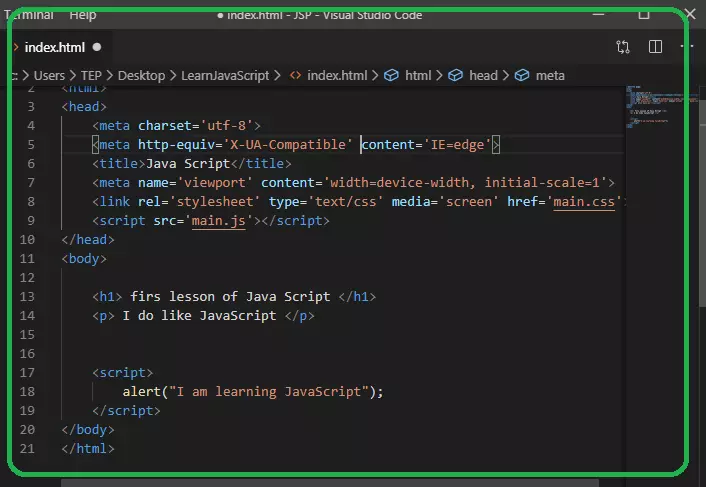
Task: Click 'screen' media value on line 8
Action: point(469,202)
